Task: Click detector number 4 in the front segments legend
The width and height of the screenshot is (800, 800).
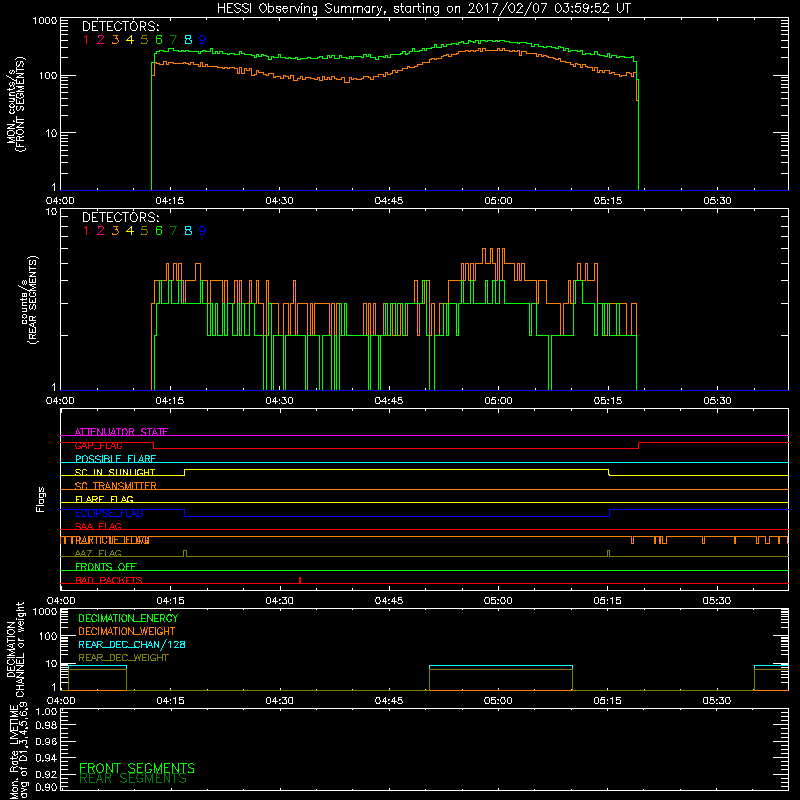Action: point(130,39)
